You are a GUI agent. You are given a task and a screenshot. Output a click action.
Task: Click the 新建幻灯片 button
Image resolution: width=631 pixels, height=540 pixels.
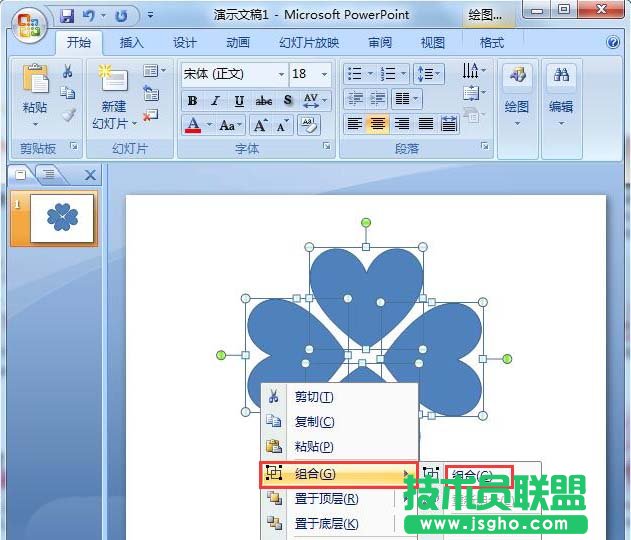coord(114,97)
